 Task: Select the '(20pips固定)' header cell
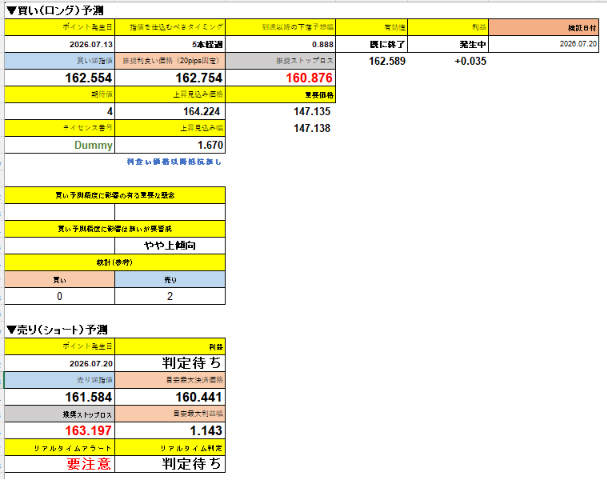pos(170,61)
